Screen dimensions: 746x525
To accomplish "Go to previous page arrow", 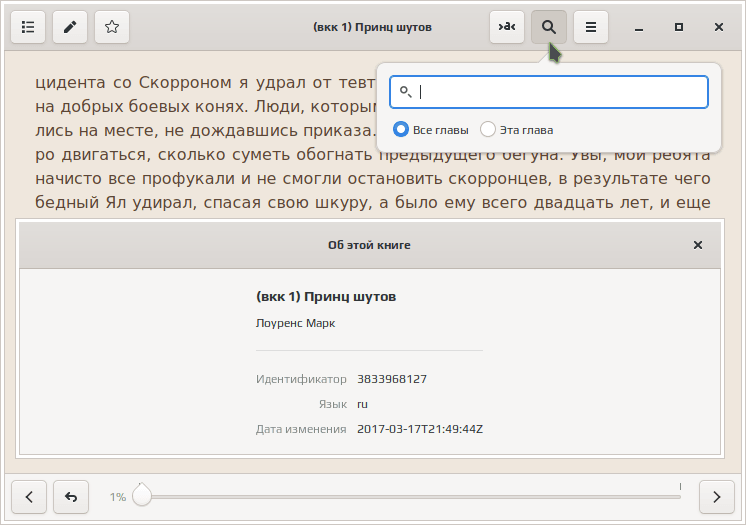I will click(x=29, y=496).
